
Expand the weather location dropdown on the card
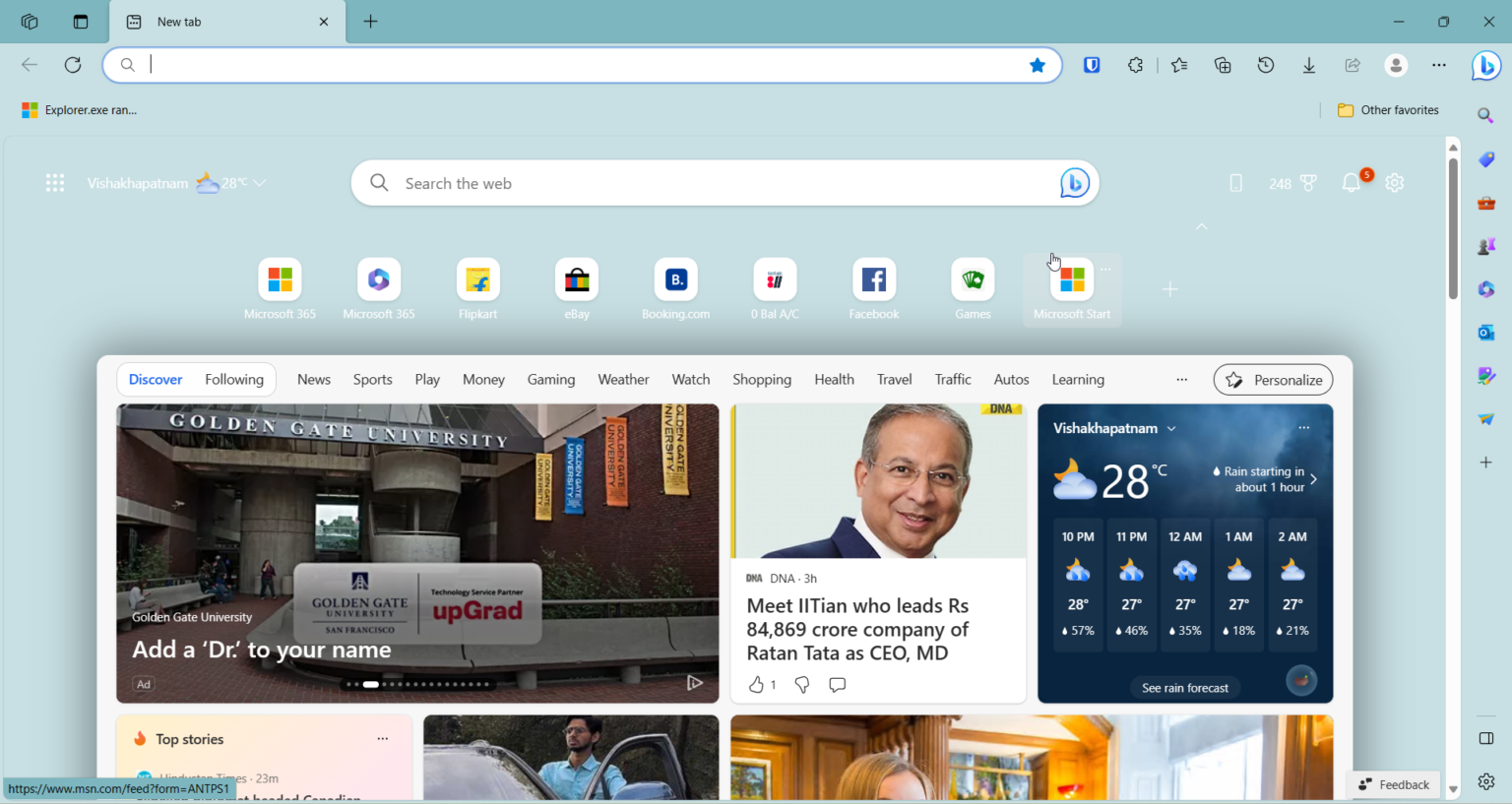click(1171, 428)
